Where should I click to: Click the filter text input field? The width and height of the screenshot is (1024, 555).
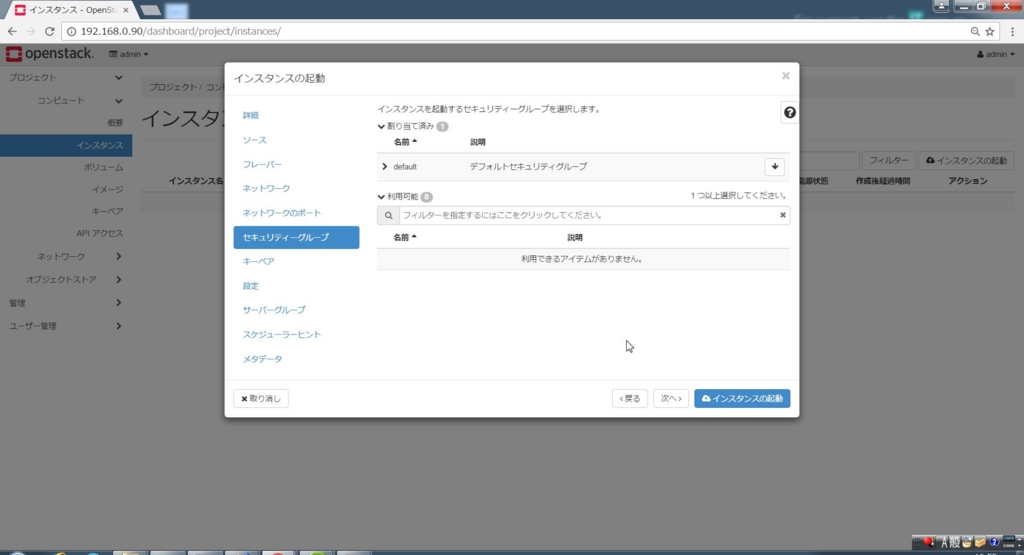click(x=588, y=215)
